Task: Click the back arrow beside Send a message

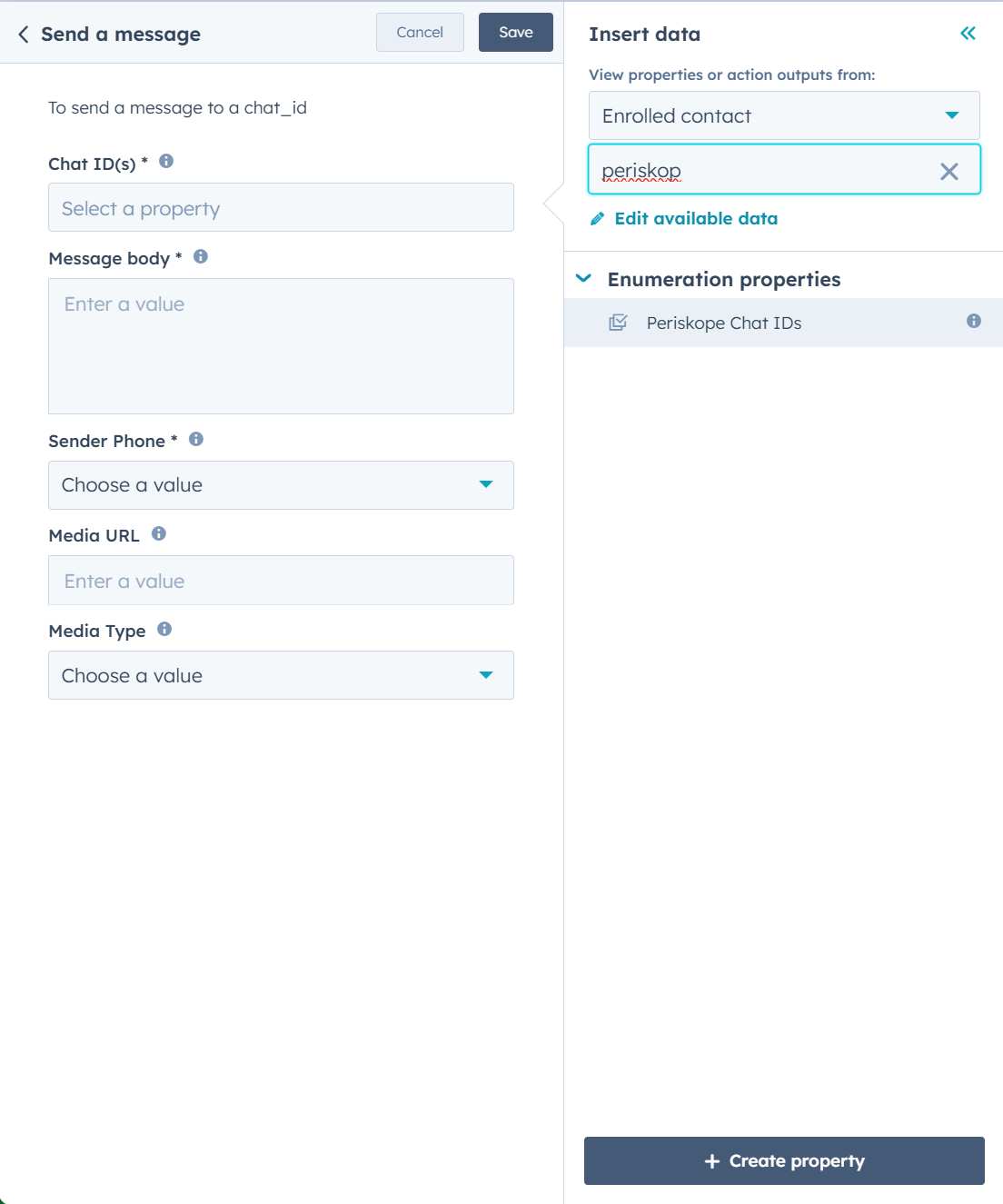Action: click(24, 34)
